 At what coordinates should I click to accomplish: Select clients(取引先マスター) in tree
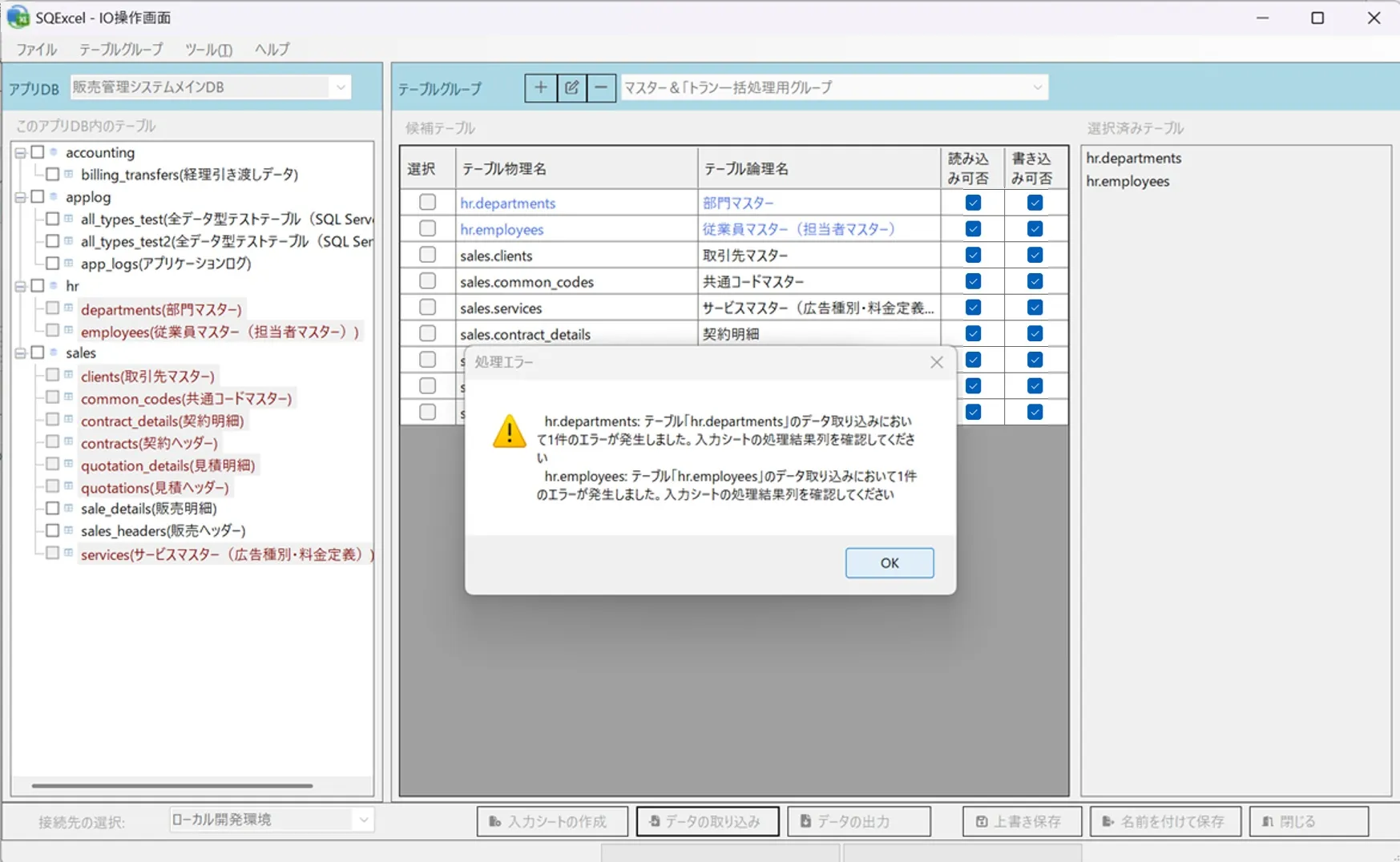click(x=147, y=376)
